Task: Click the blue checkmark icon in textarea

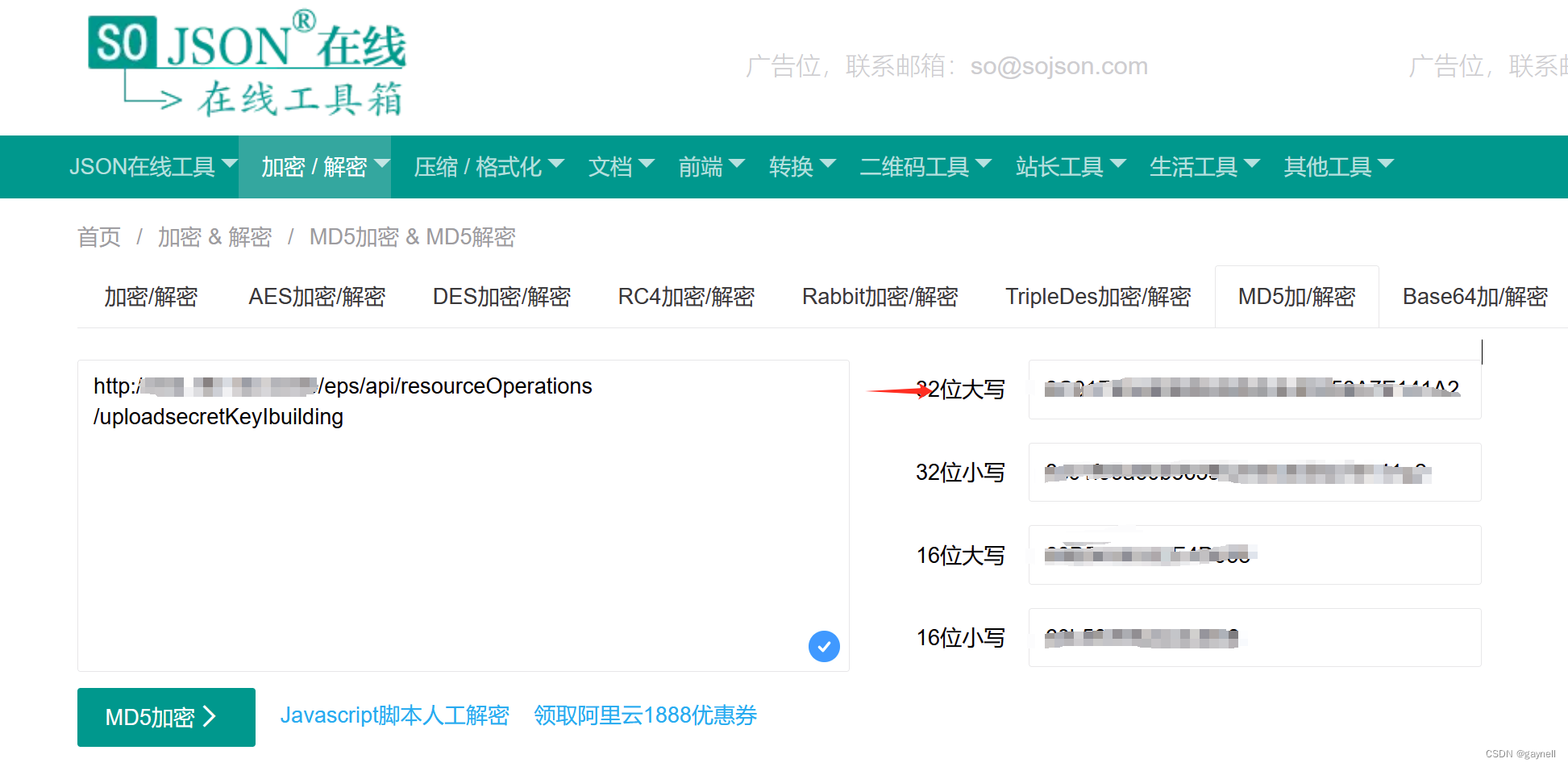Action: point(824,646)
